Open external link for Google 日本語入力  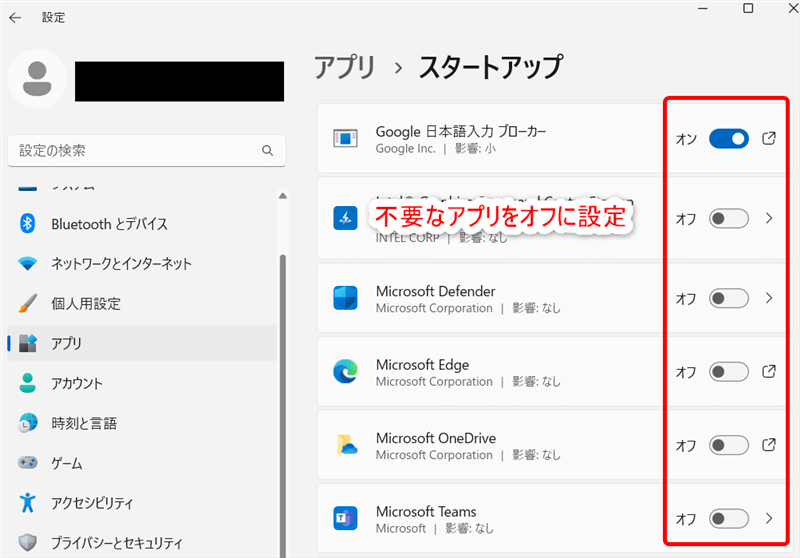click(x=769, y=138)
